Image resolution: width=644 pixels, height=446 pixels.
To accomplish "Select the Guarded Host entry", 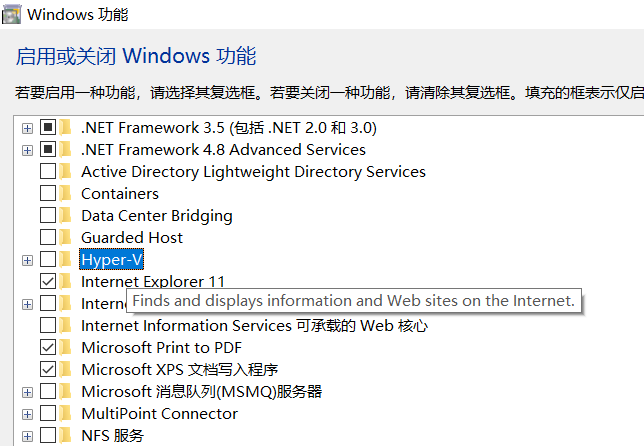I will [x=132, y=238].
